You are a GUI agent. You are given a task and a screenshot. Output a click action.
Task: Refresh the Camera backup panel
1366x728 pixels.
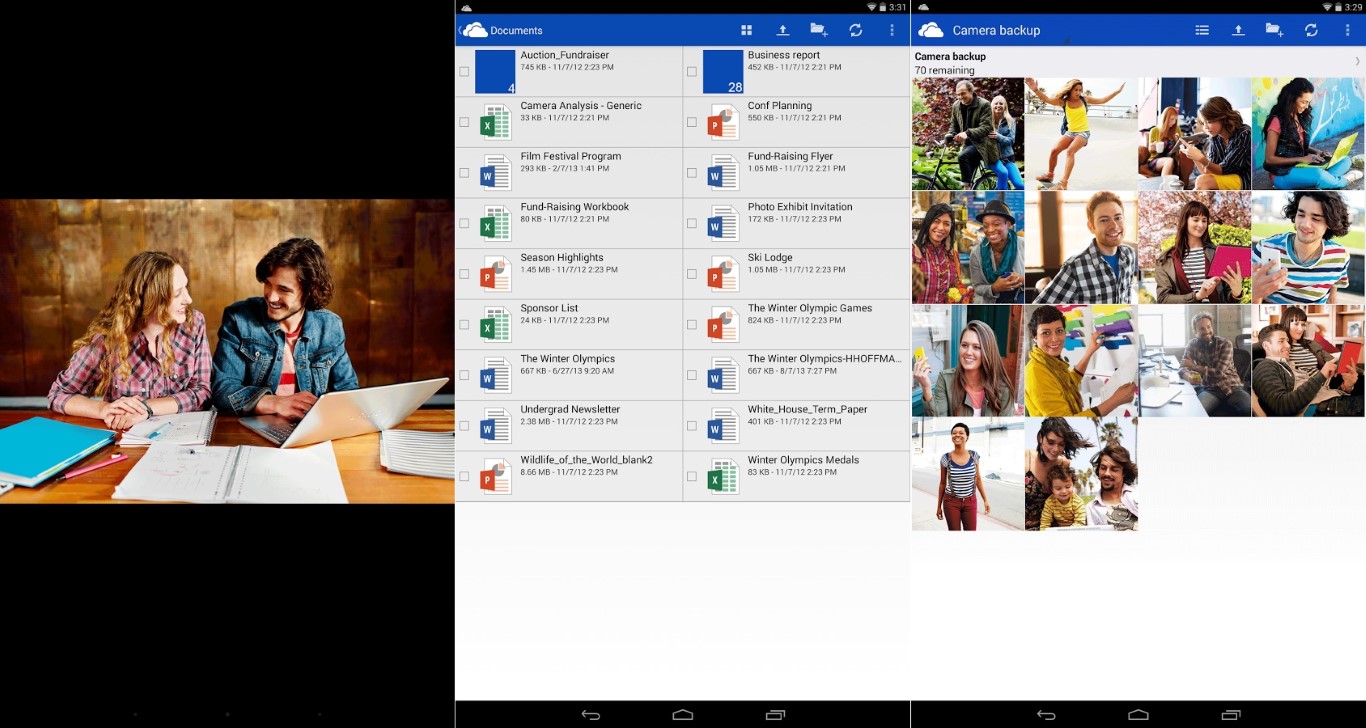(1311, 31)
